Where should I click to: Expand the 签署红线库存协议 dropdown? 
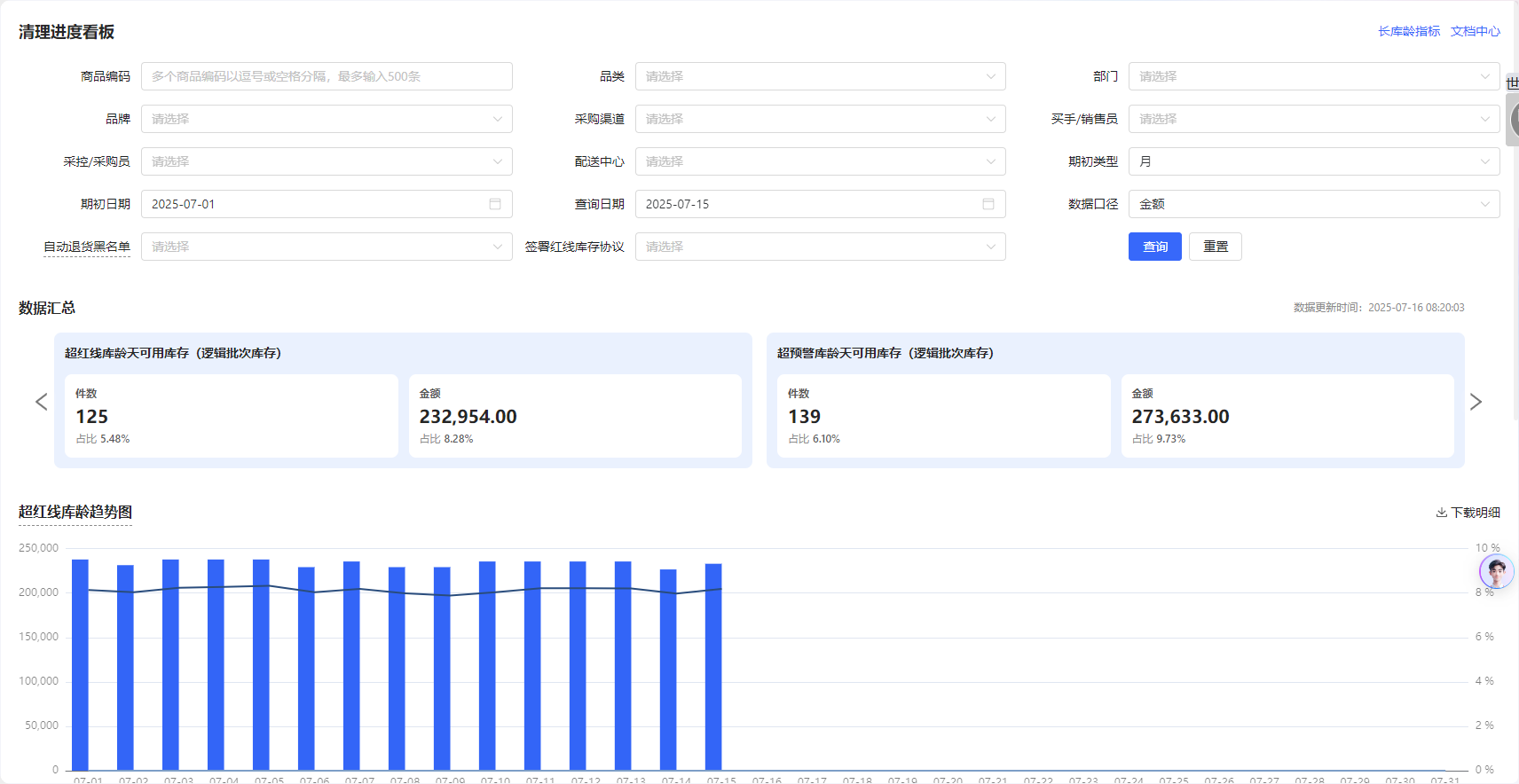point(820,247)
